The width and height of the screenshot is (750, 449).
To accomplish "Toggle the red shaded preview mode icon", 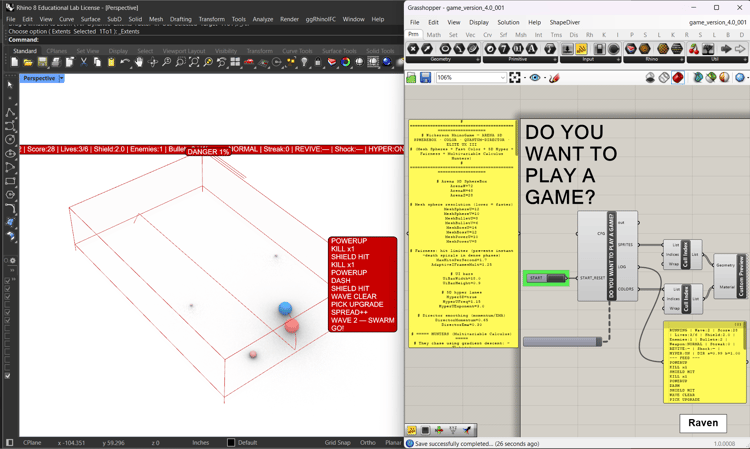I will coord(678,77).
